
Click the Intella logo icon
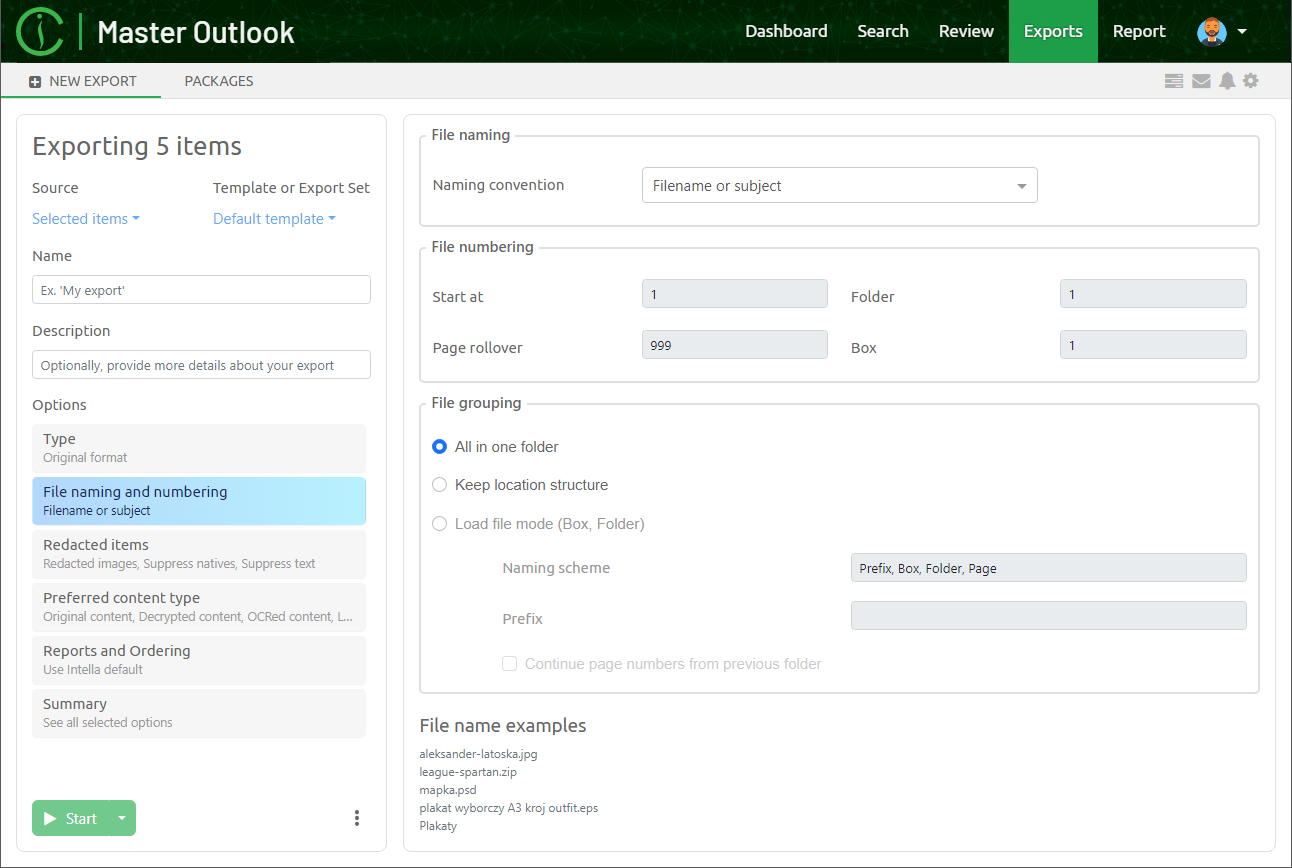pos(40,31)
